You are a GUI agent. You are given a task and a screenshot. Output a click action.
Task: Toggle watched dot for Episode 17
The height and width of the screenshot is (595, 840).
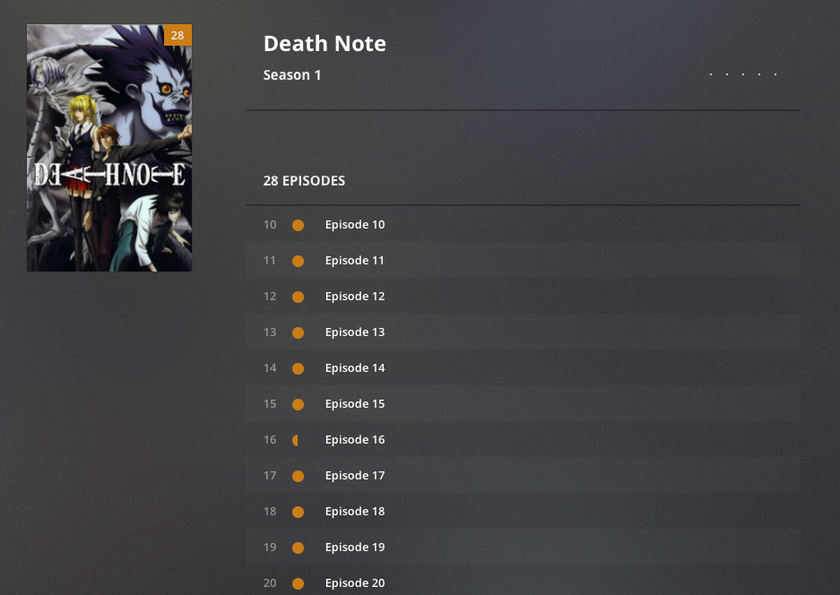pyautogui.click(x=298, y=477)
